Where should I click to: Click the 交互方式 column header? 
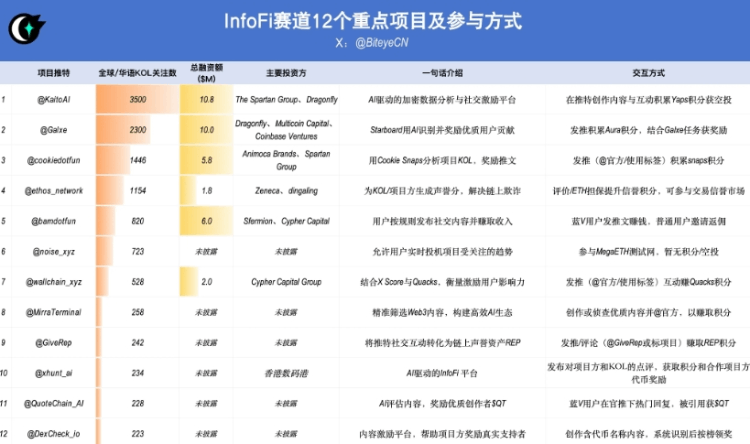648,73
